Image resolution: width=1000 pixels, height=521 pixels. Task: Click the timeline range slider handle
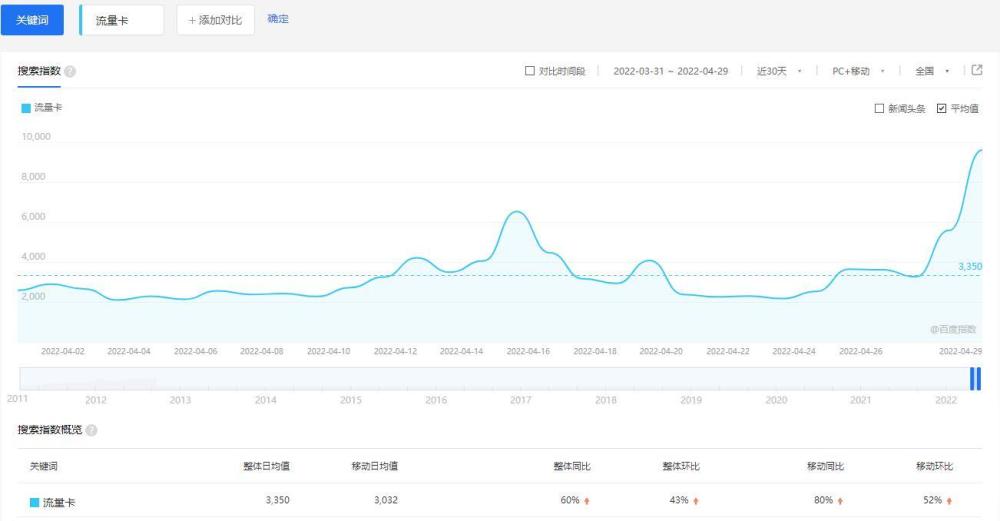[975, 379]
